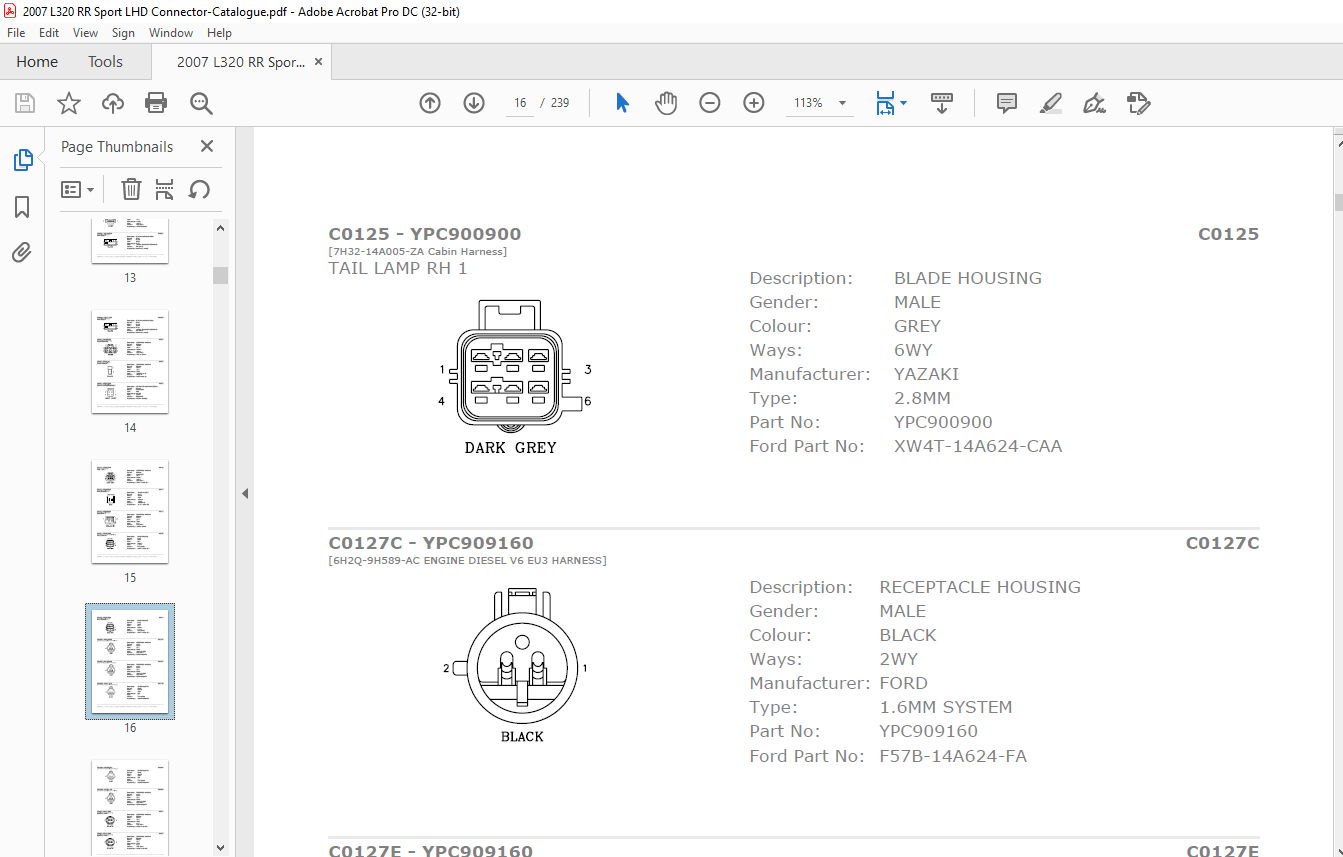The image size is (1343, 857).
Task: Close the 2007 L320 RR Sport document tab
Action: [x=319, y=62]
